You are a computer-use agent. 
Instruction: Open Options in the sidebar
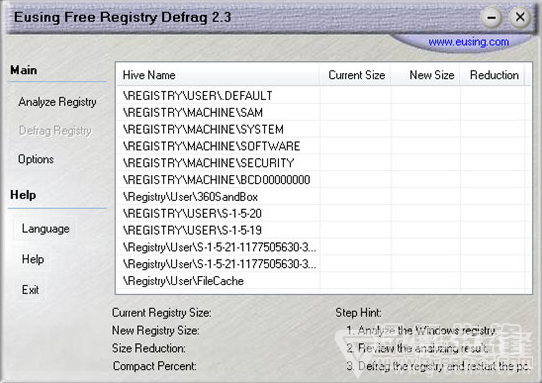(36, 159)
